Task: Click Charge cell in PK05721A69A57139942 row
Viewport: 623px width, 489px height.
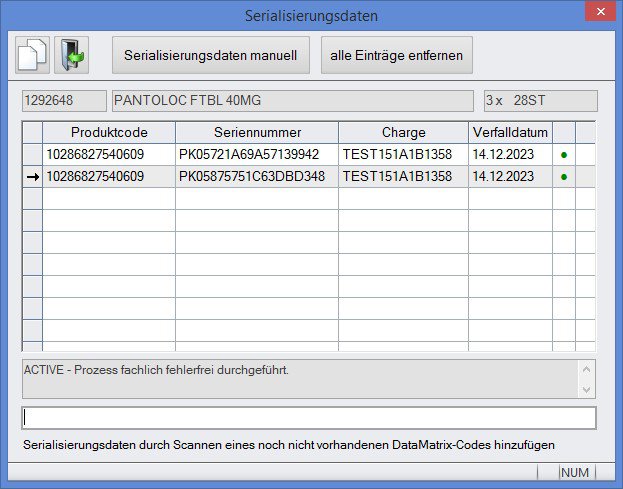Action: click(x=403, y=155)
